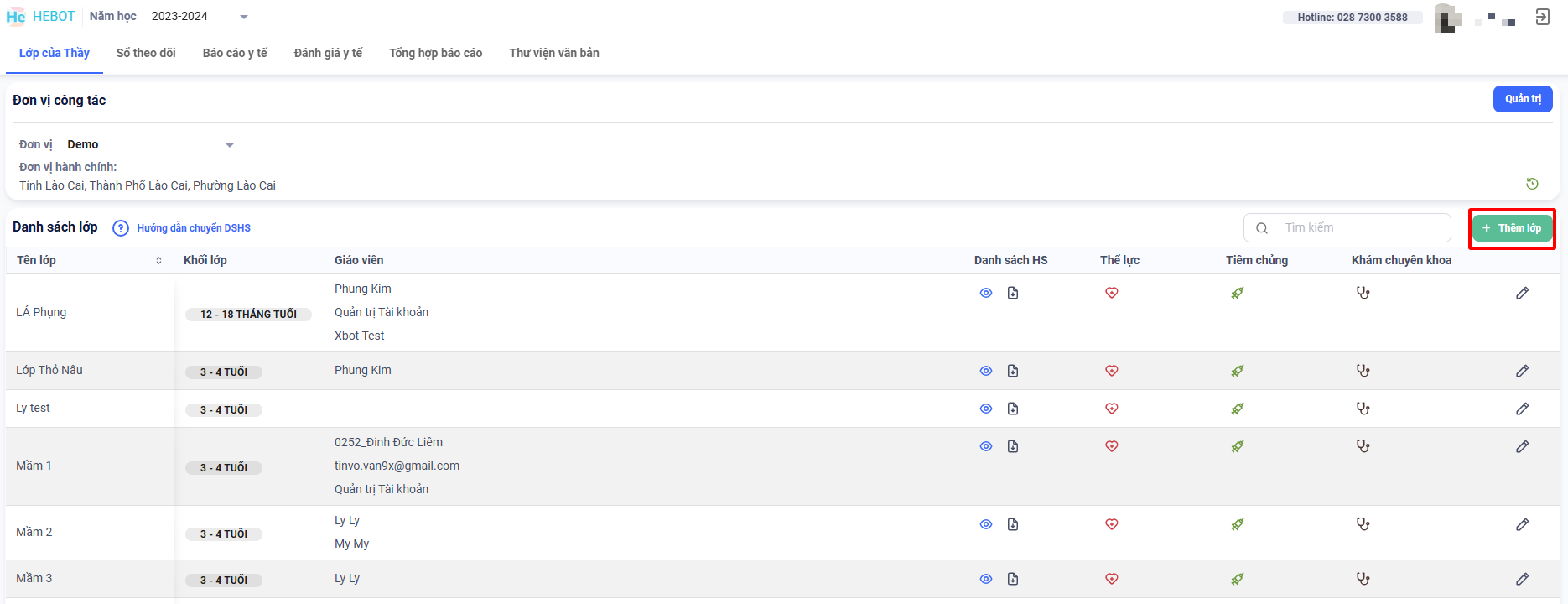
Task: Sort by Tên lớp column arrows
Action: click(158, 261)
